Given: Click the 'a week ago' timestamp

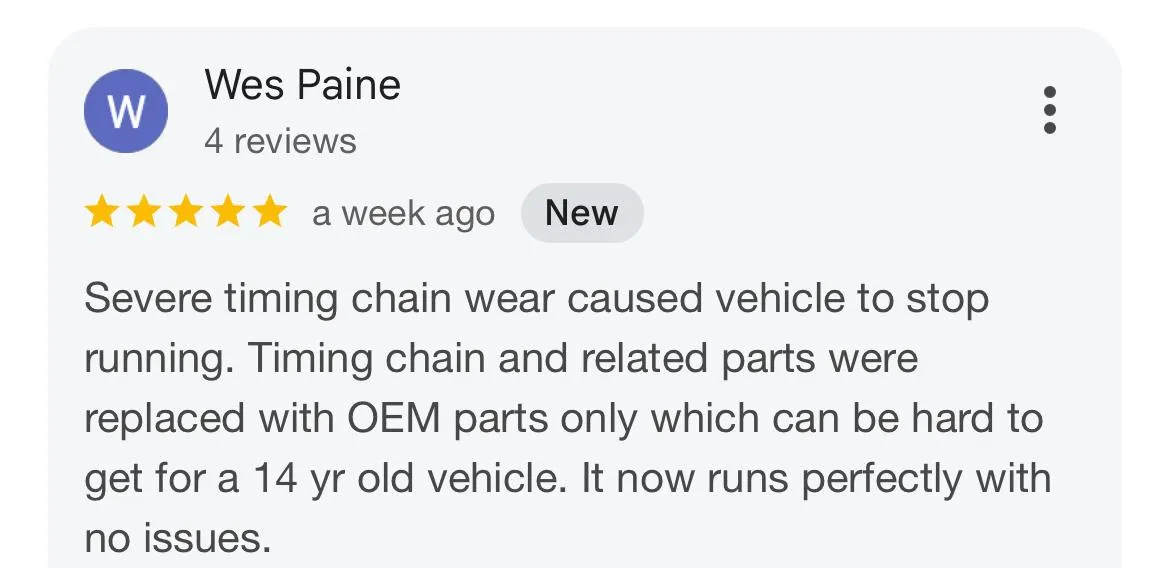Looking at the screenshot, I should pyautogui.click(x=404, y=214).
